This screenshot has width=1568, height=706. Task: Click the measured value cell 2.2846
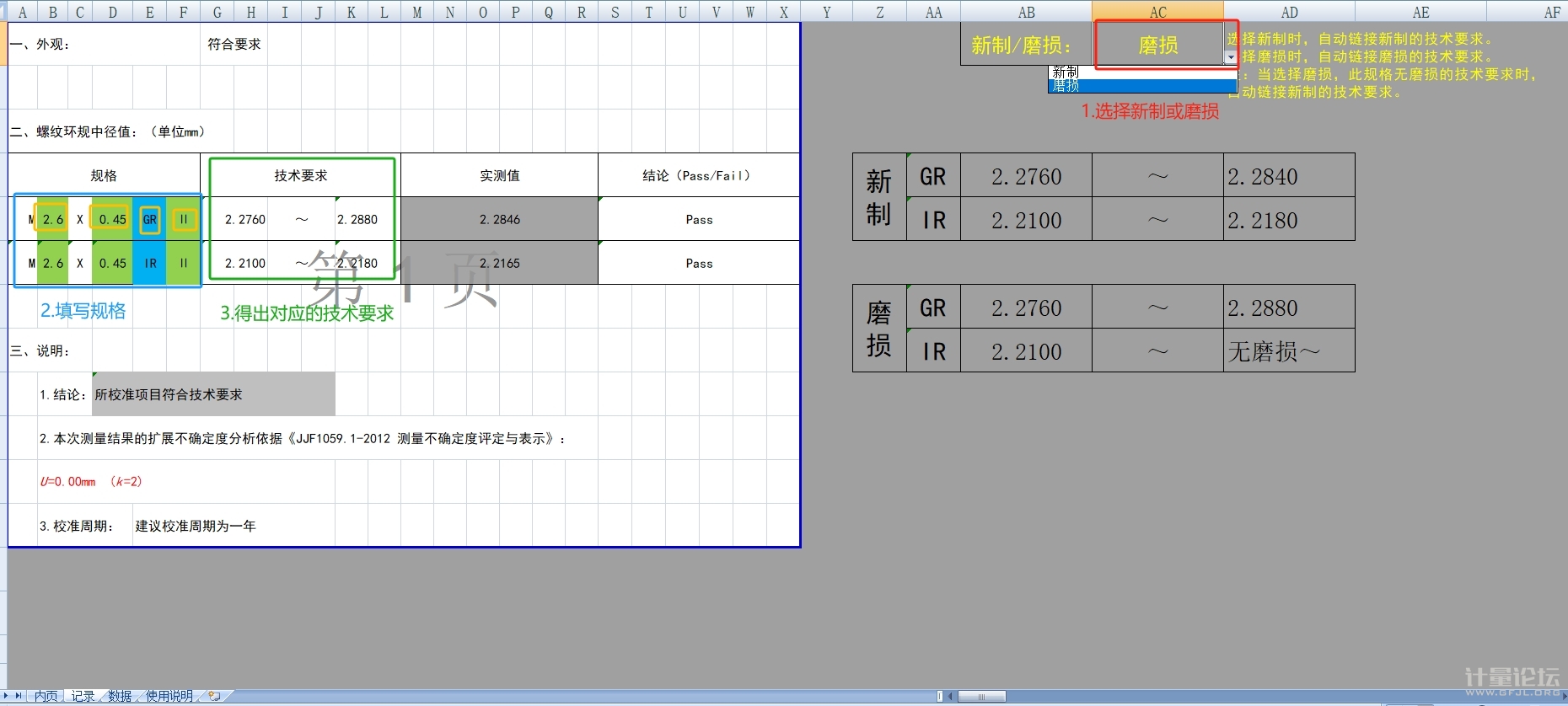[499, 220]
